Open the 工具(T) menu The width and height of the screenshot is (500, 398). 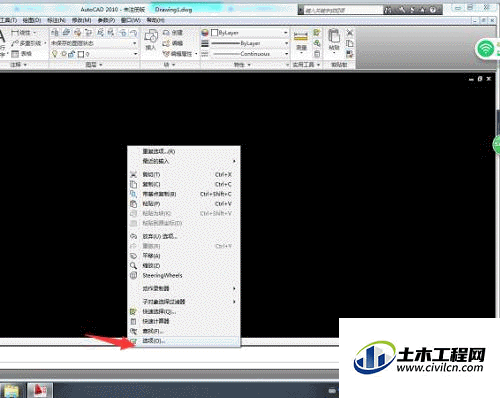tap(8, 20)
